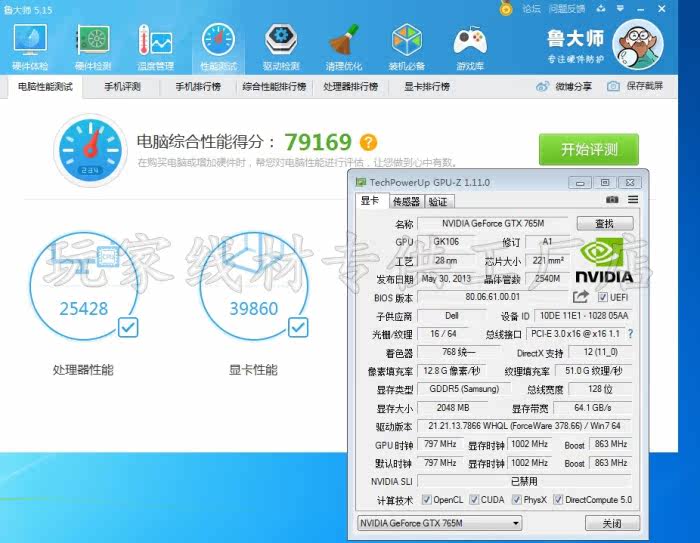The width and height of the screenshot is (700, 543).
Task: Click the 处理器性能 score circle 25428
Action: [x=83, y=286]
